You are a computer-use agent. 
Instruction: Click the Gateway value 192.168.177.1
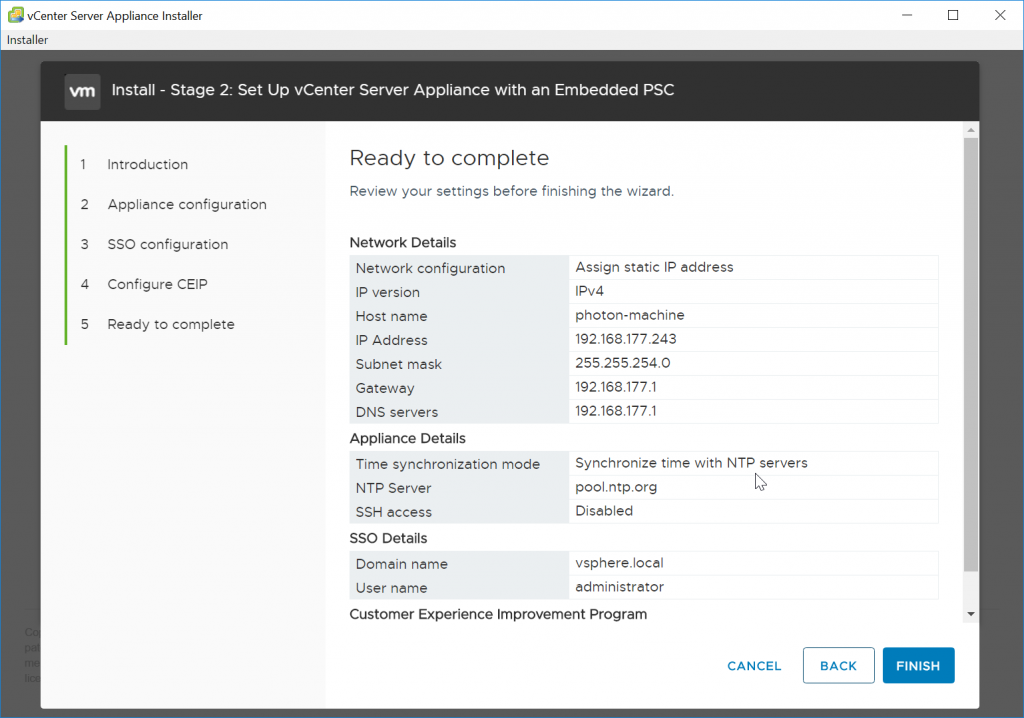616,387
